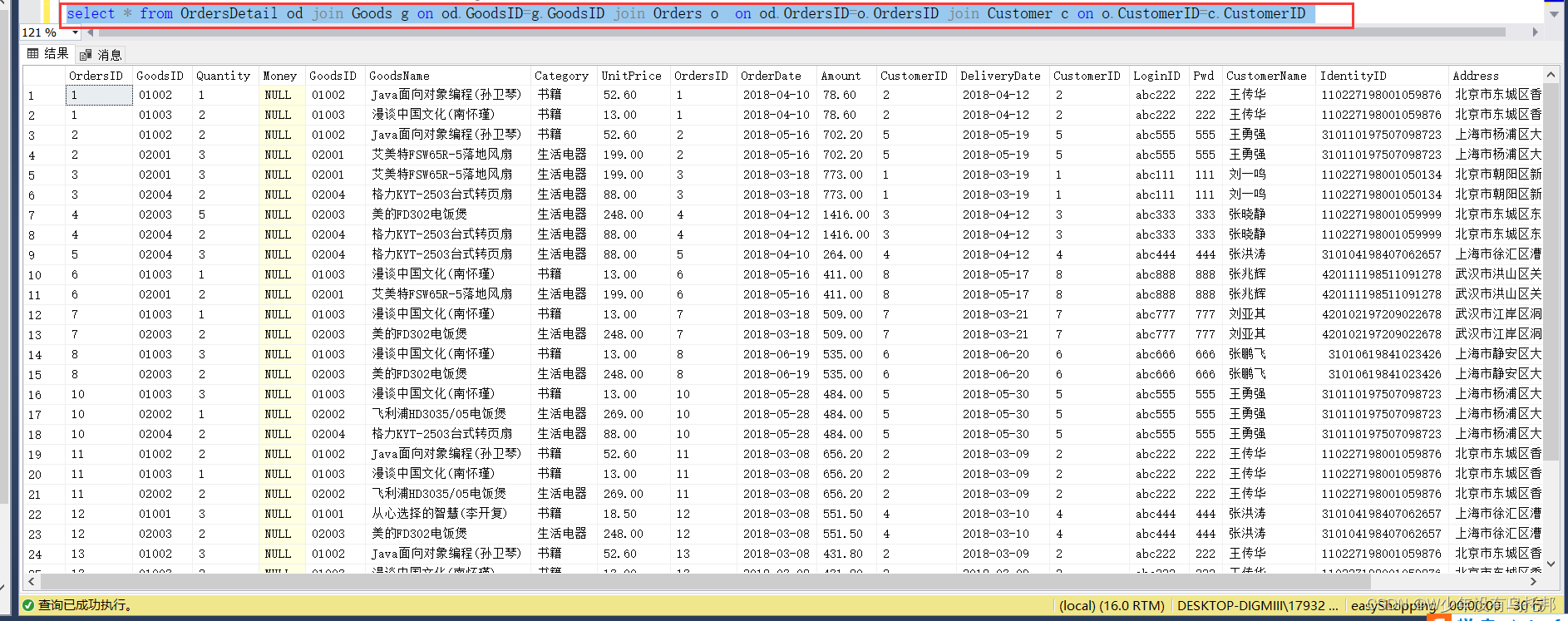Screen dimensions: 1568x621
Task: Click the Amount cell 264.00
Action: pyautogui.click(x=847, y=255)
